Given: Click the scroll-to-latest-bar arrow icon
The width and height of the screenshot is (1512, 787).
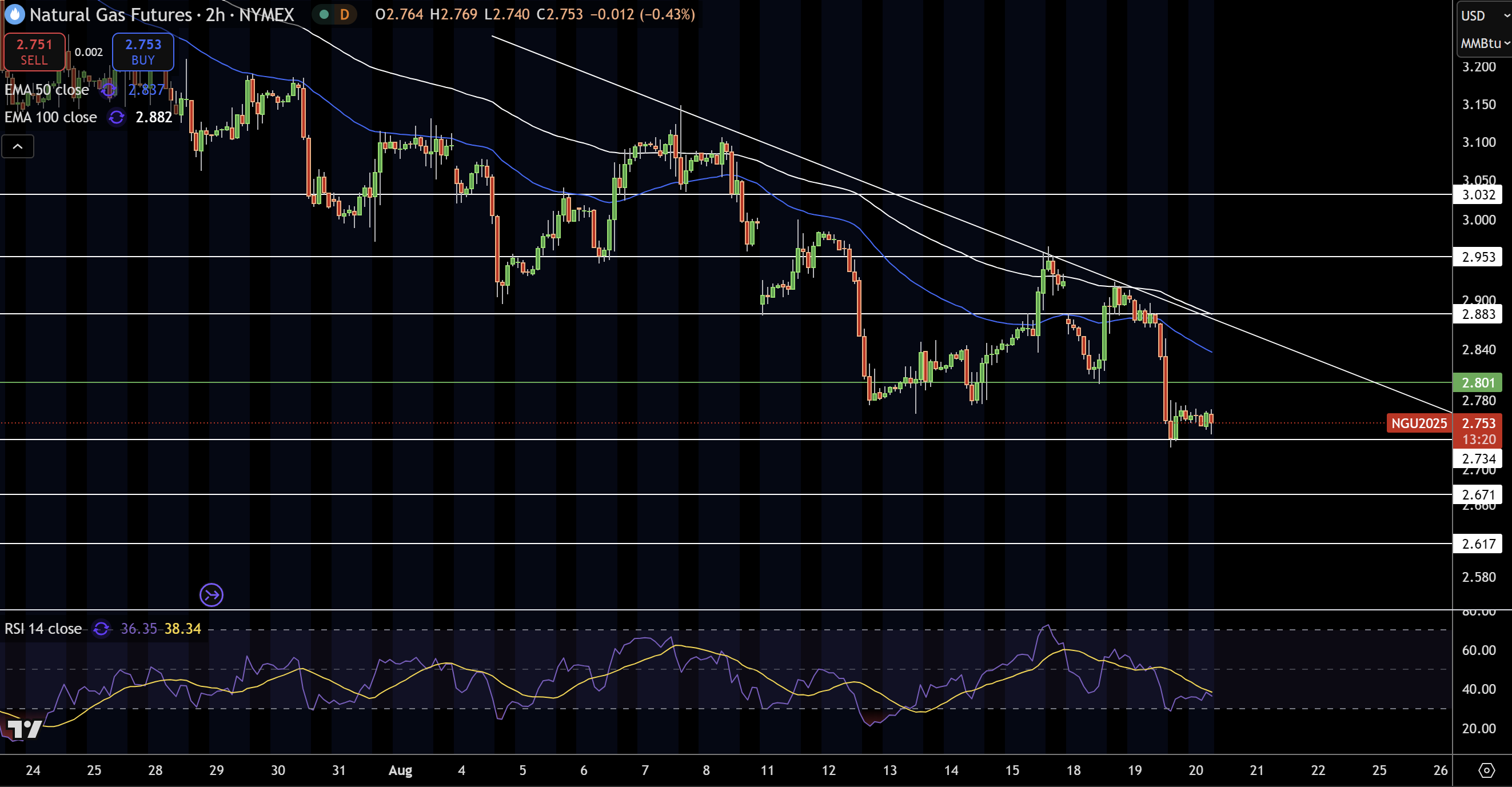Looking at the screenshot, I should pos(212,594).
